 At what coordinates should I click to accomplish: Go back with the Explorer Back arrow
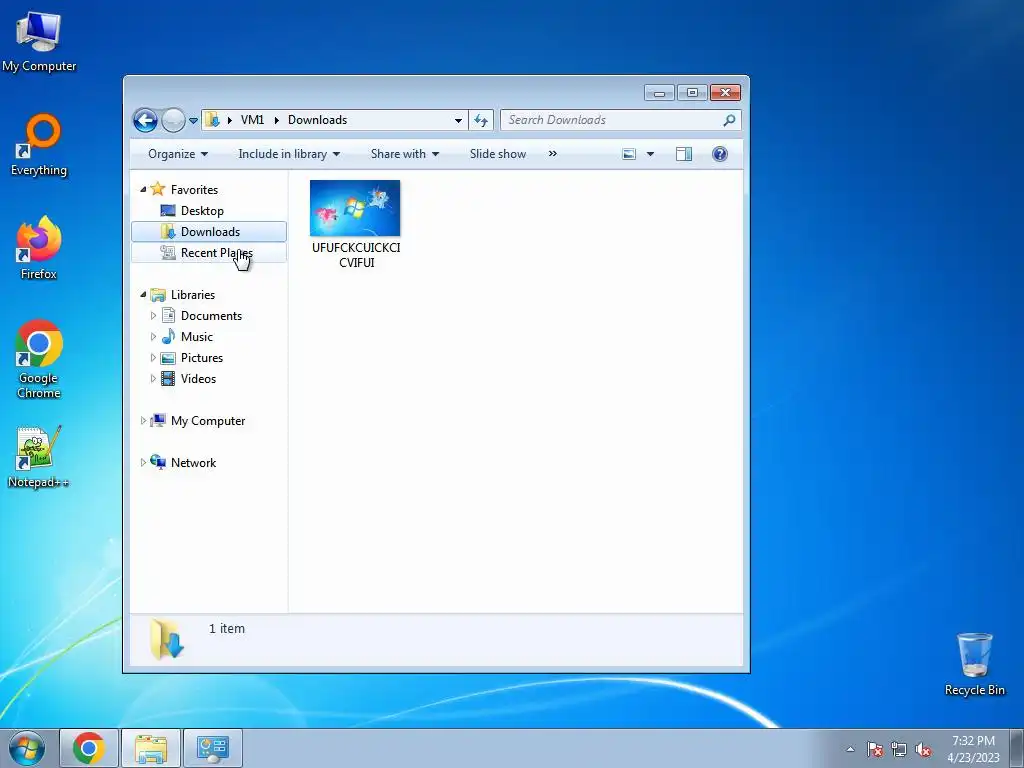coord(145,120)
